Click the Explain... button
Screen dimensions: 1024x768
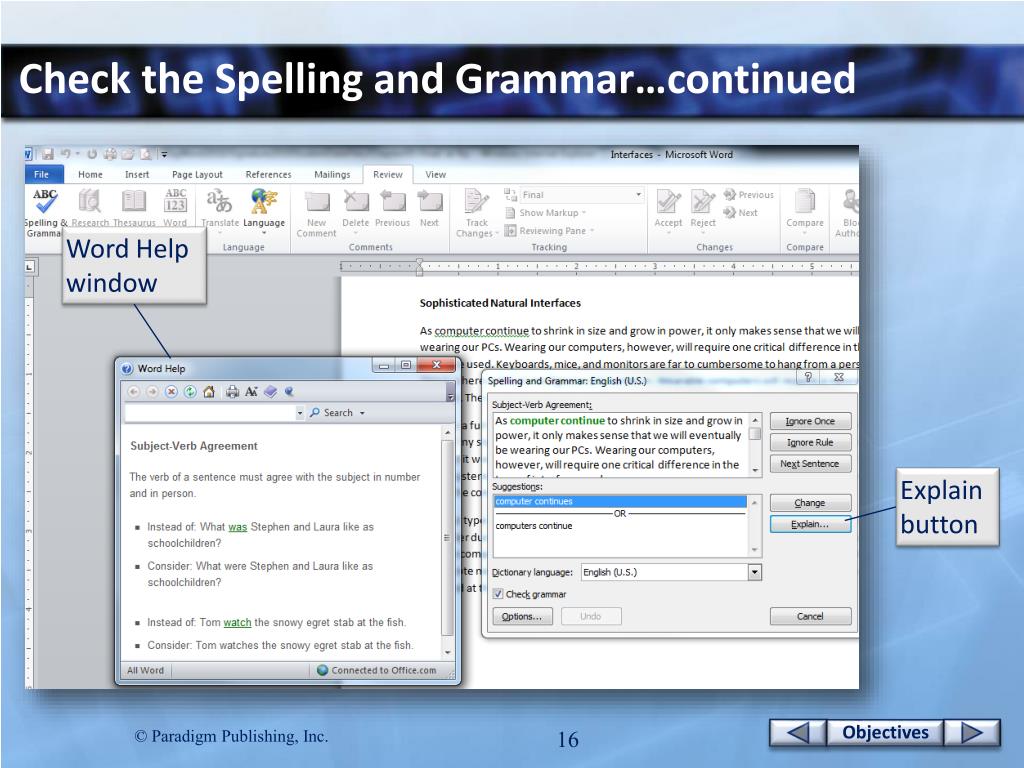click(x=810, y=524)
